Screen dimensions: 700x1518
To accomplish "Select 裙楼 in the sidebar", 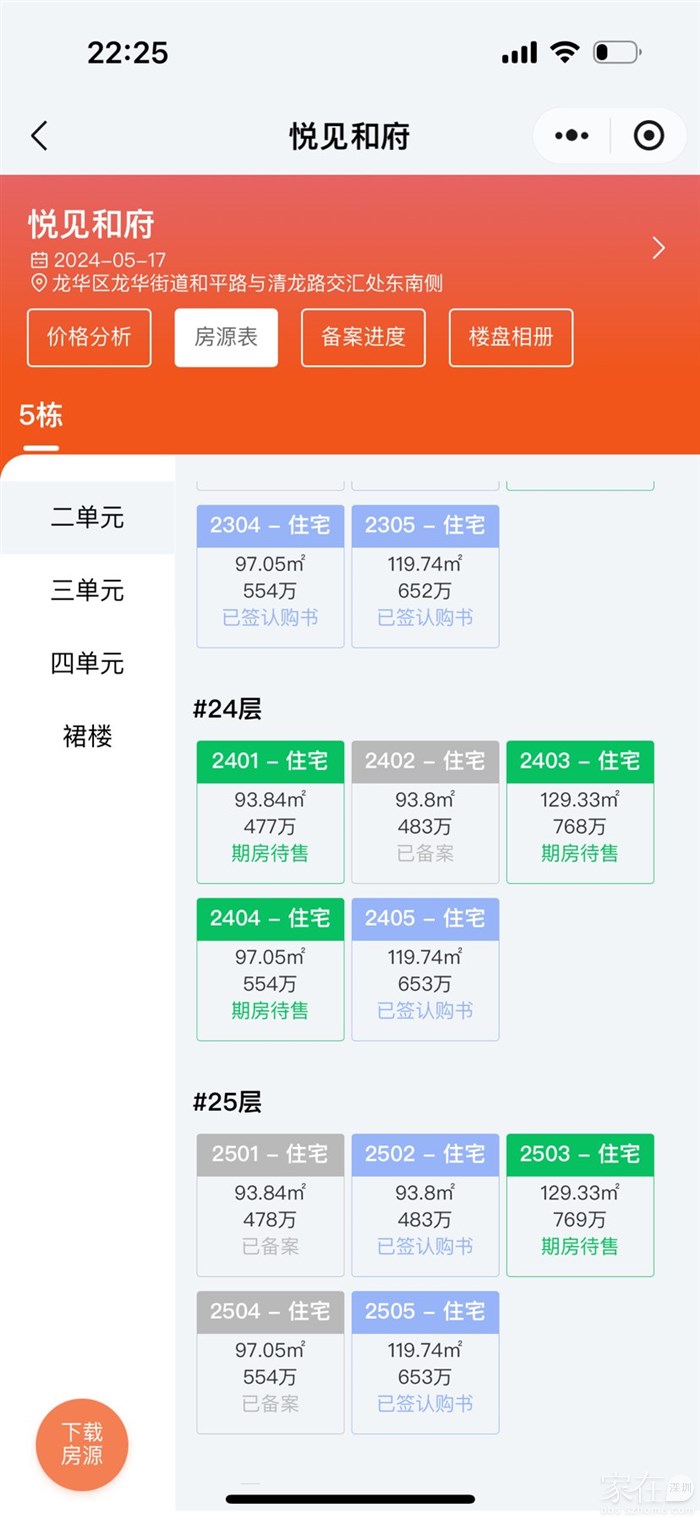I will 88,737.
